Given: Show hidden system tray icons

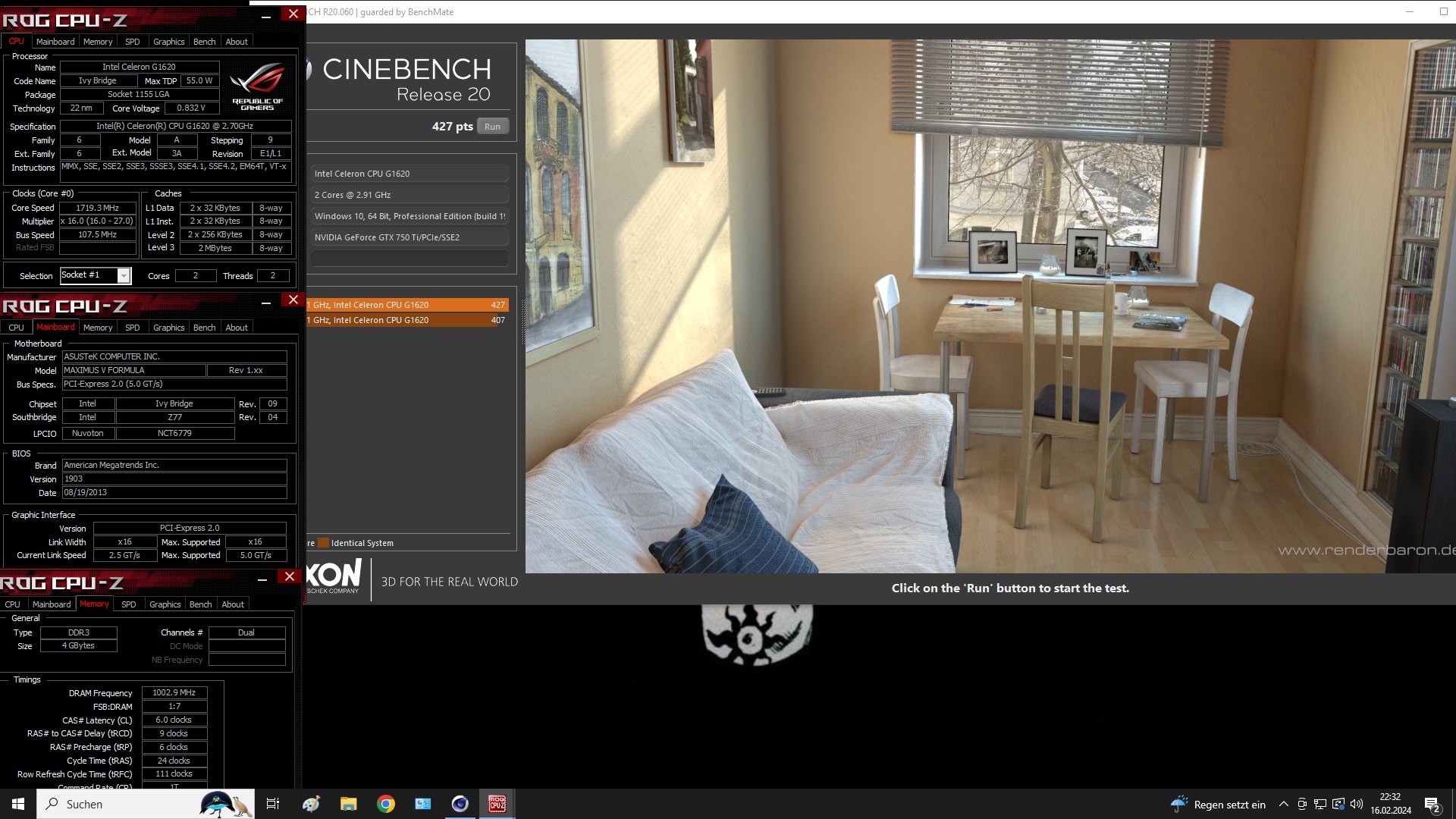Looking at the screenshot, I should pos(1283,804).
